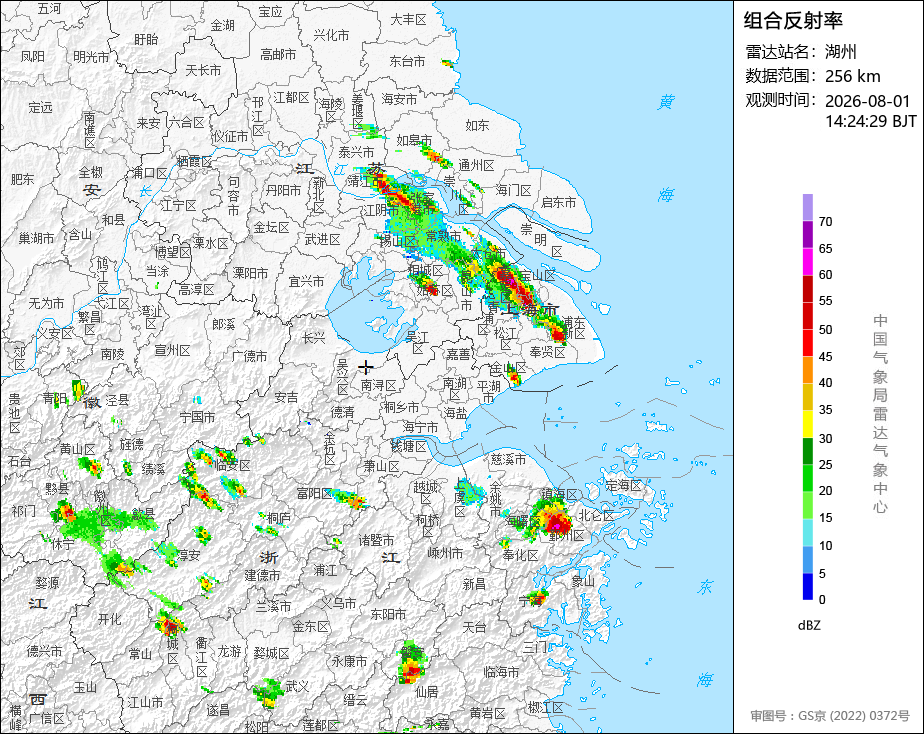This screenshot has width=924, height=734.
Task: Click the 东台市 map label
Action: pyautogui.click(x=407, y=61)
